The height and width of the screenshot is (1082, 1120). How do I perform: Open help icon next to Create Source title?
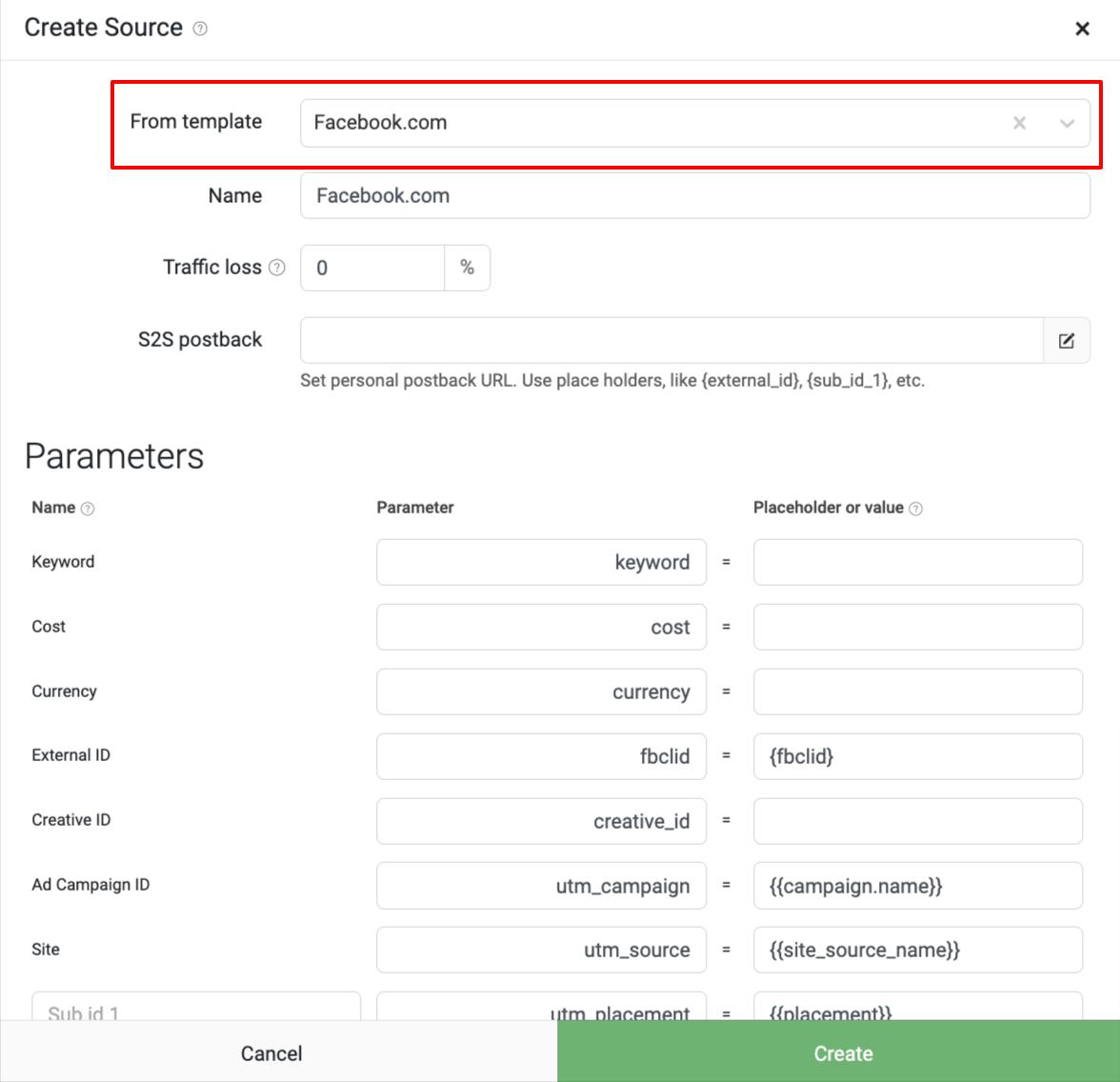point(201,29)
